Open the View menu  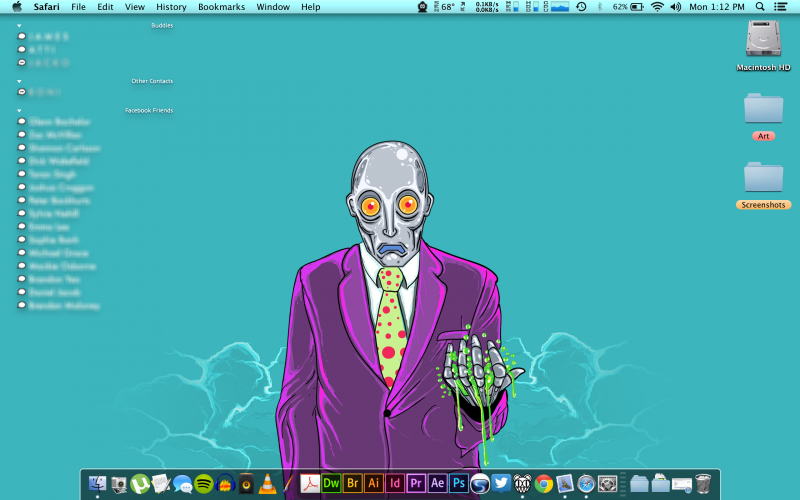click(x=135, y=7)
